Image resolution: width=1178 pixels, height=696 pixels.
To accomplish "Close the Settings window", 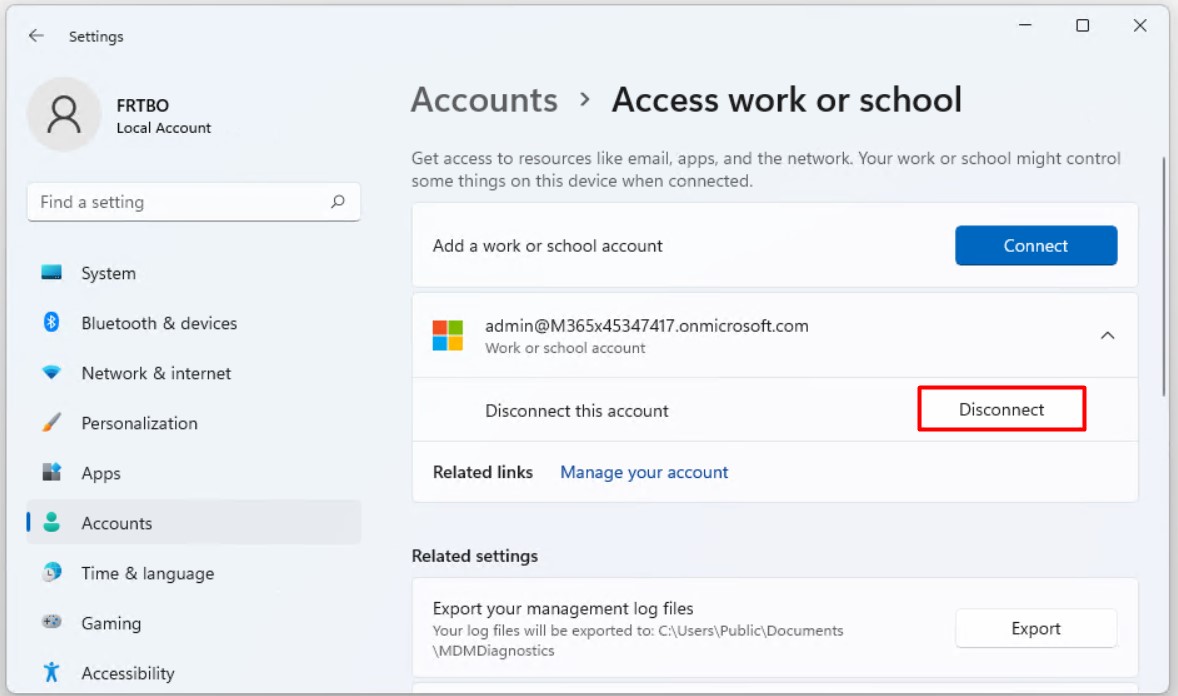I will point(1140,25).
